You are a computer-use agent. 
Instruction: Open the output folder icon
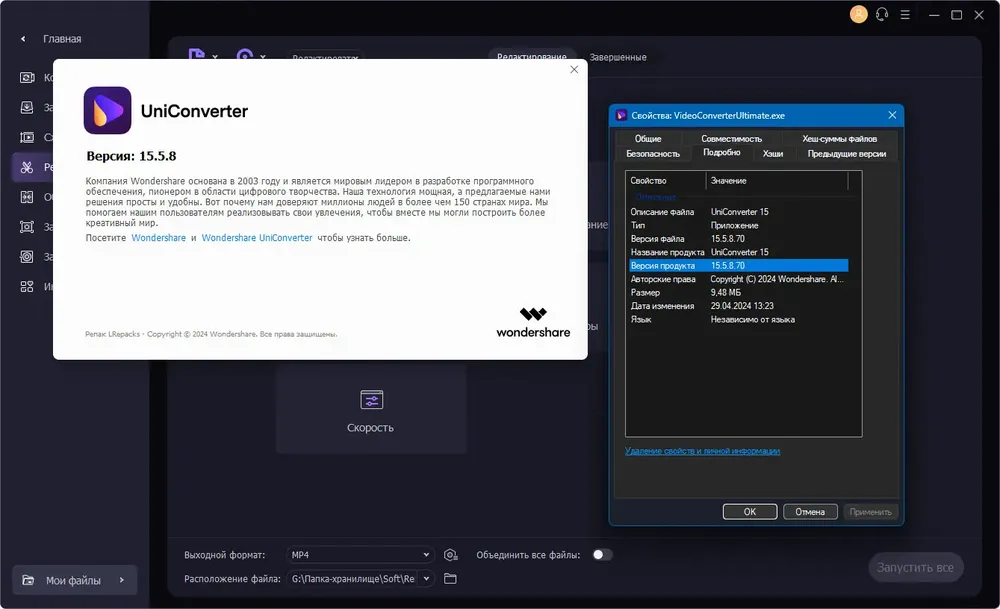tap(450, 578)
